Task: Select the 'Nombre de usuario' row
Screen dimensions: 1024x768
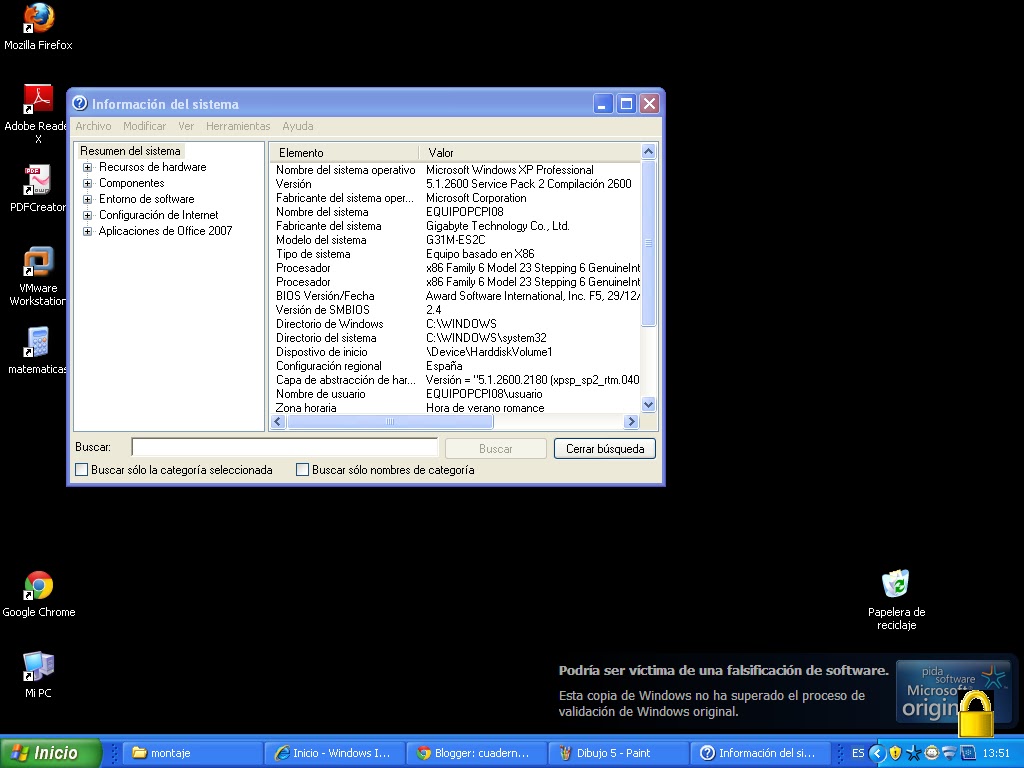Action: tap(457, 394)
